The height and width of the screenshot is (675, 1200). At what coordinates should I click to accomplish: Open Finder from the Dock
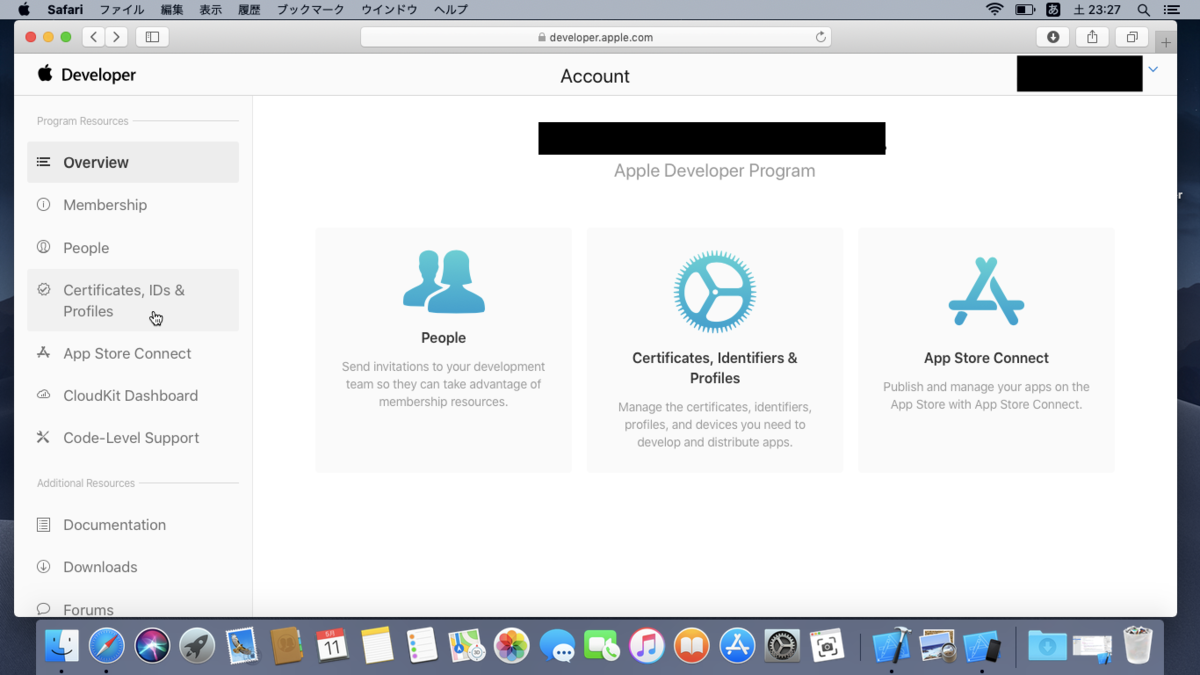pyautogui.click(x=62, y=646)
